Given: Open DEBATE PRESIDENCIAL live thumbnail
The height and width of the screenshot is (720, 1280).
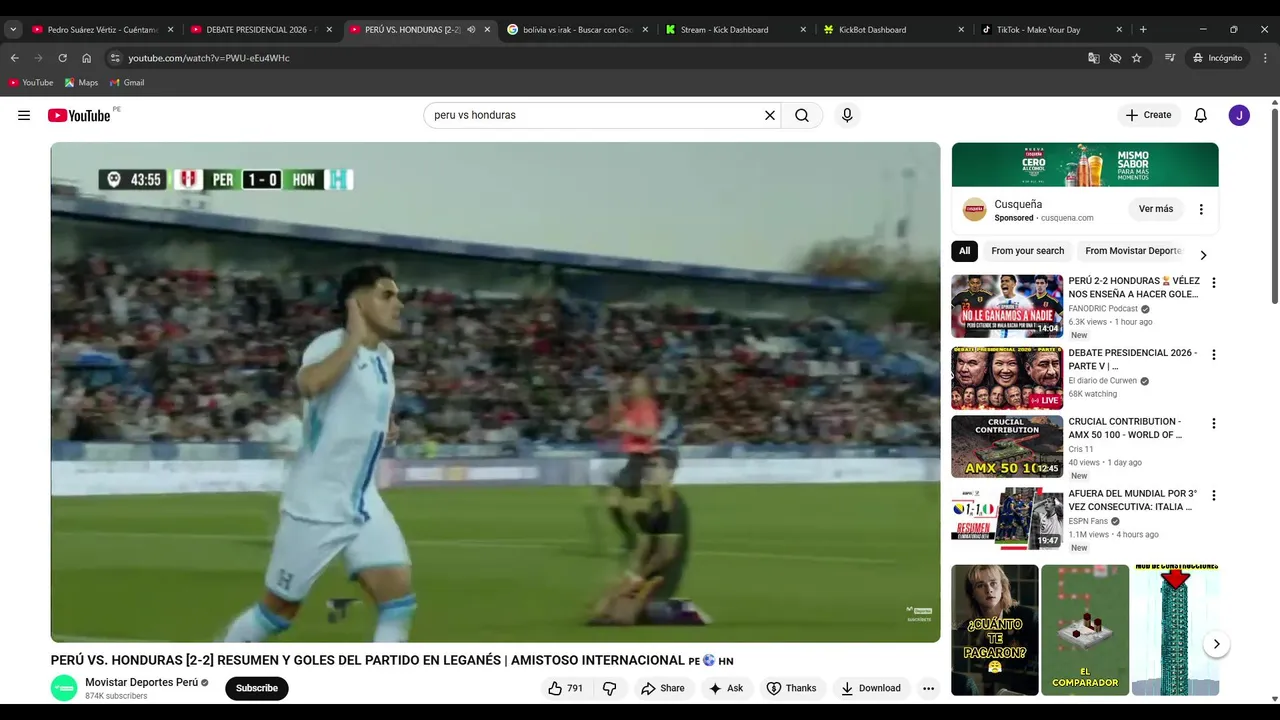Looking at the screenshot, I should pyautogui.click(x=1007, y=378).
